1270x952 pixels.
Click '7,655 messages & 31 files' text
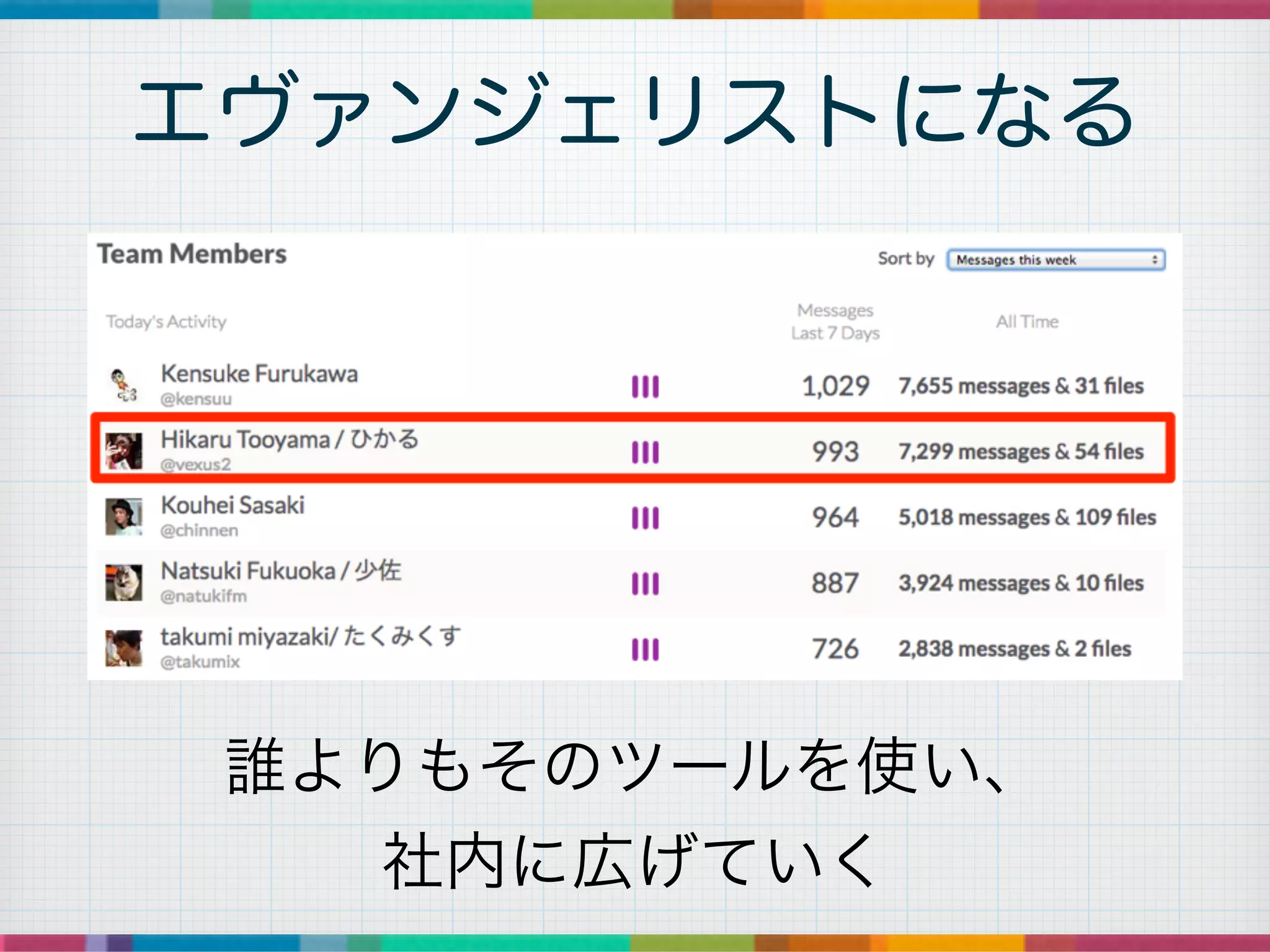tap(1021, 386)
